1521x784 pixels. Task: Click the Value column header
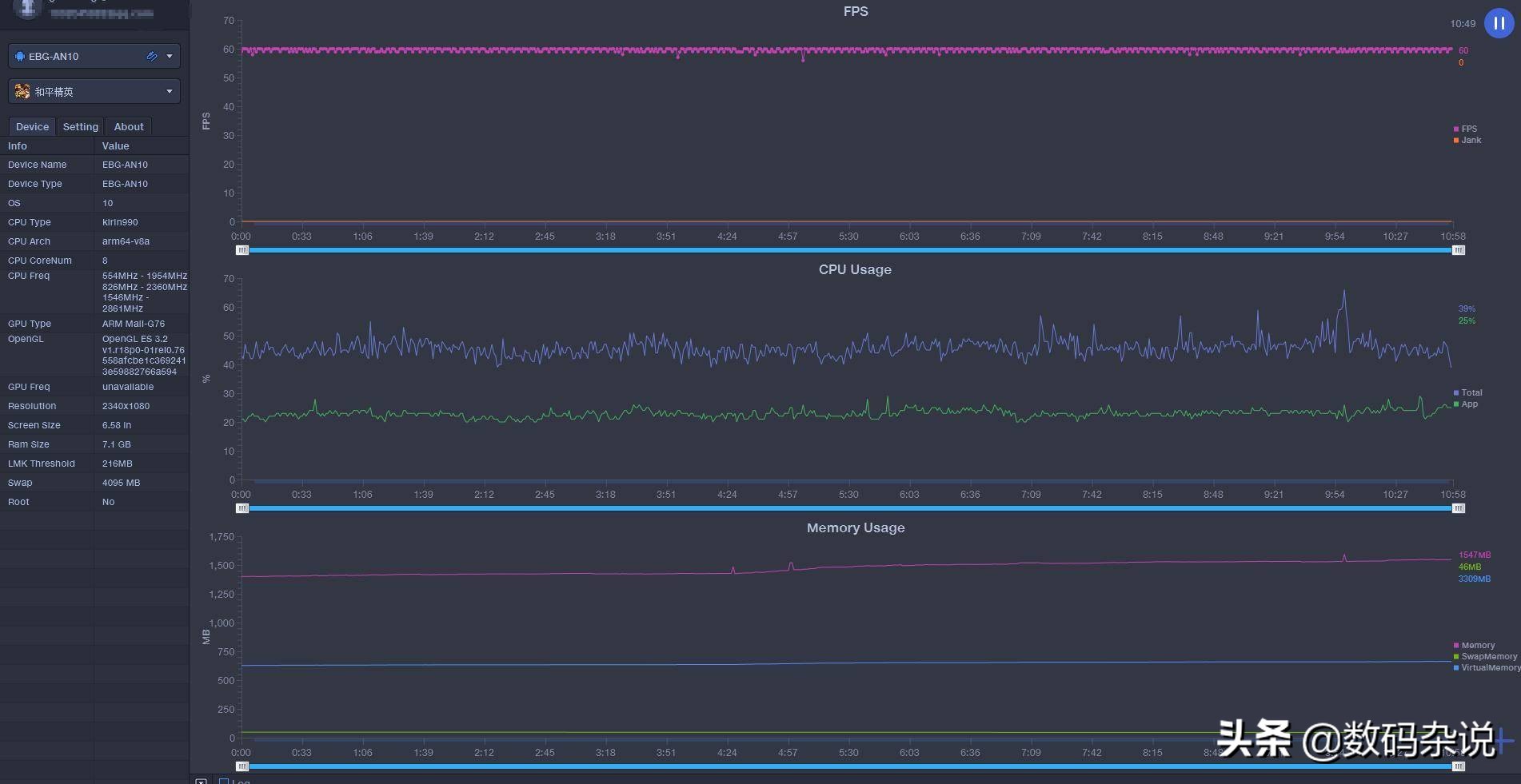pos(116,146)
